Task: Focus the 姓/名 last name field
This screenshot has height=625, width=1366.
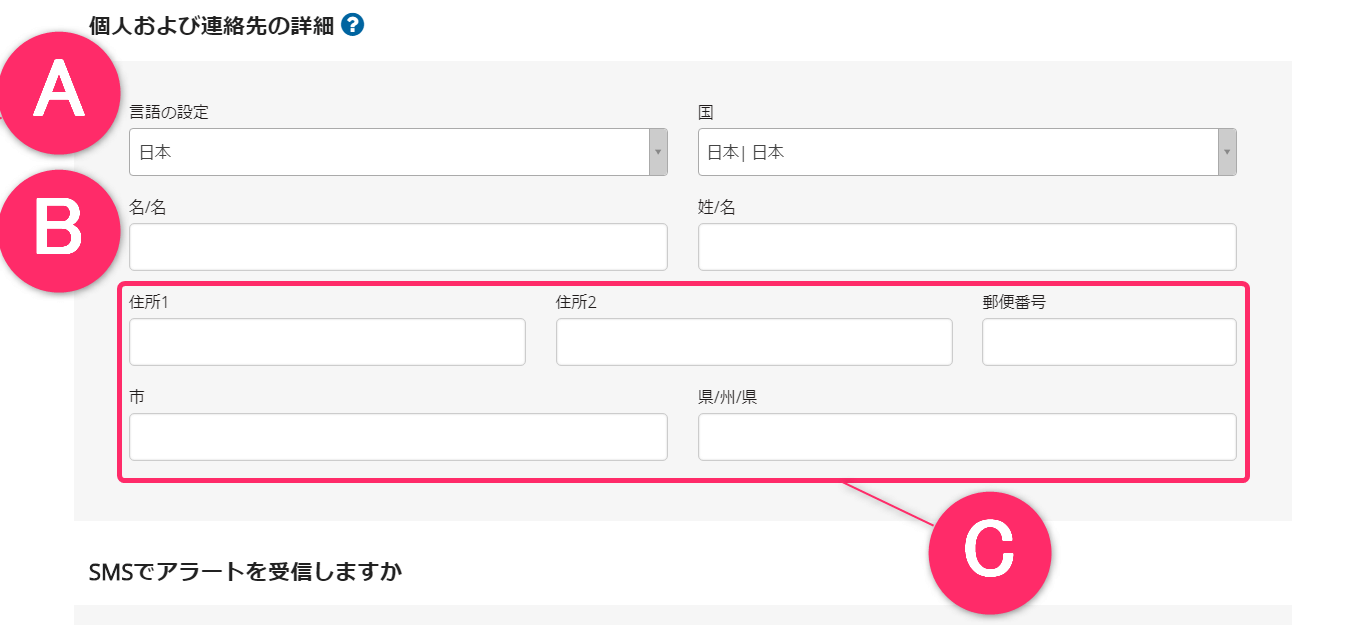Action: tap(967, 247)
